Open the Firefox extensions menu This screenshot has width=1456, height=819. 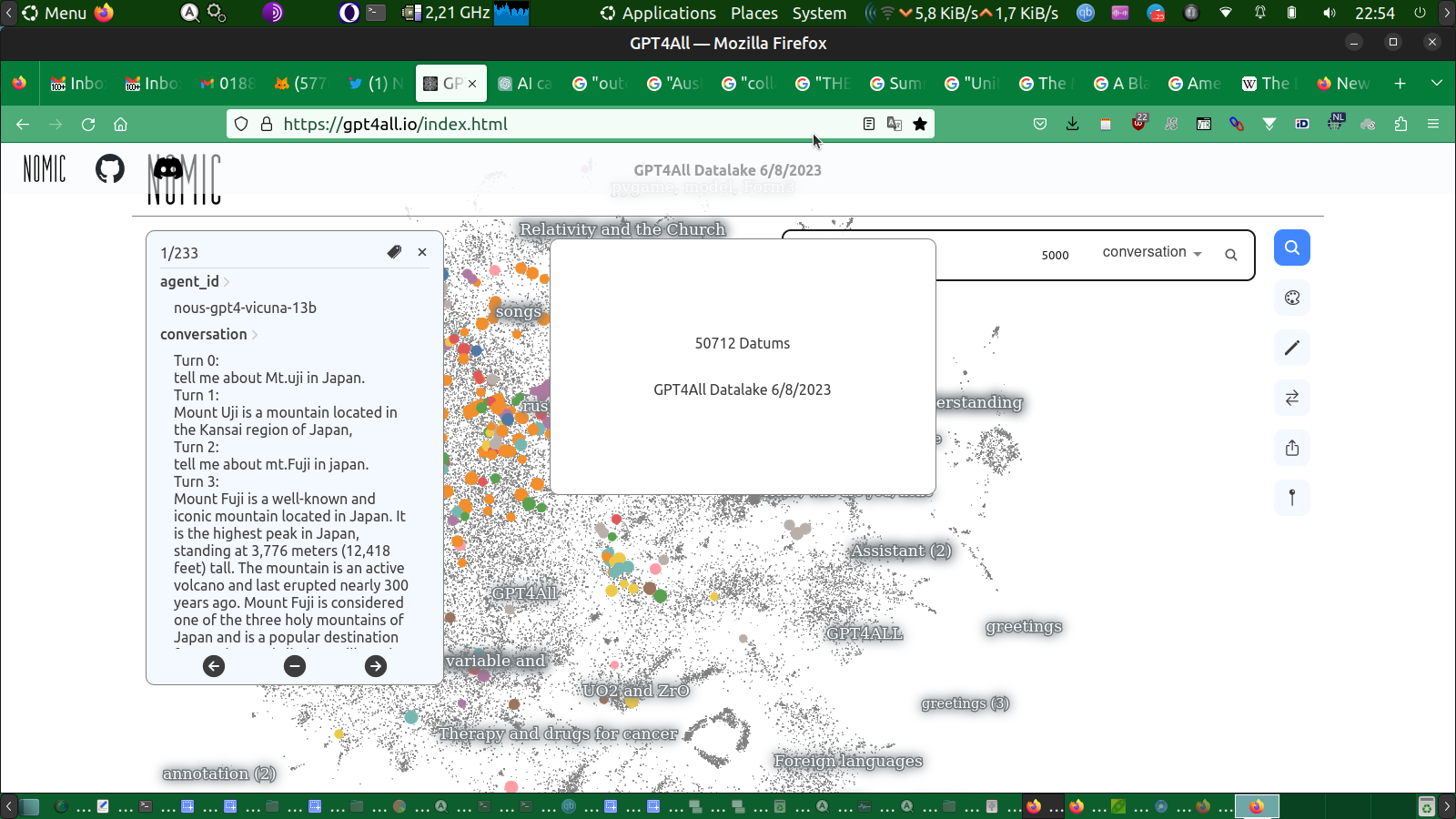point(1400,124)
